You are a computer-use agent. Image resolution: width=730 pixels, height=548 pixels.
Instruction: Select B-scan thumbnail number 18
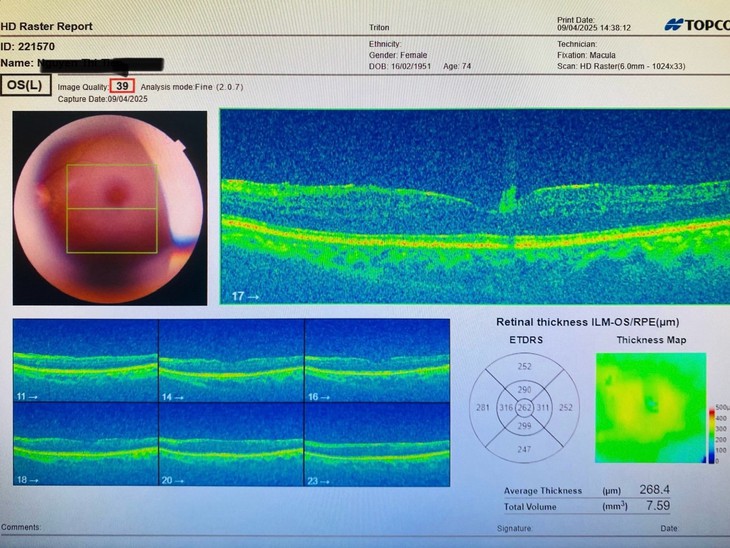pyautogui.click(x=86, y=445)
